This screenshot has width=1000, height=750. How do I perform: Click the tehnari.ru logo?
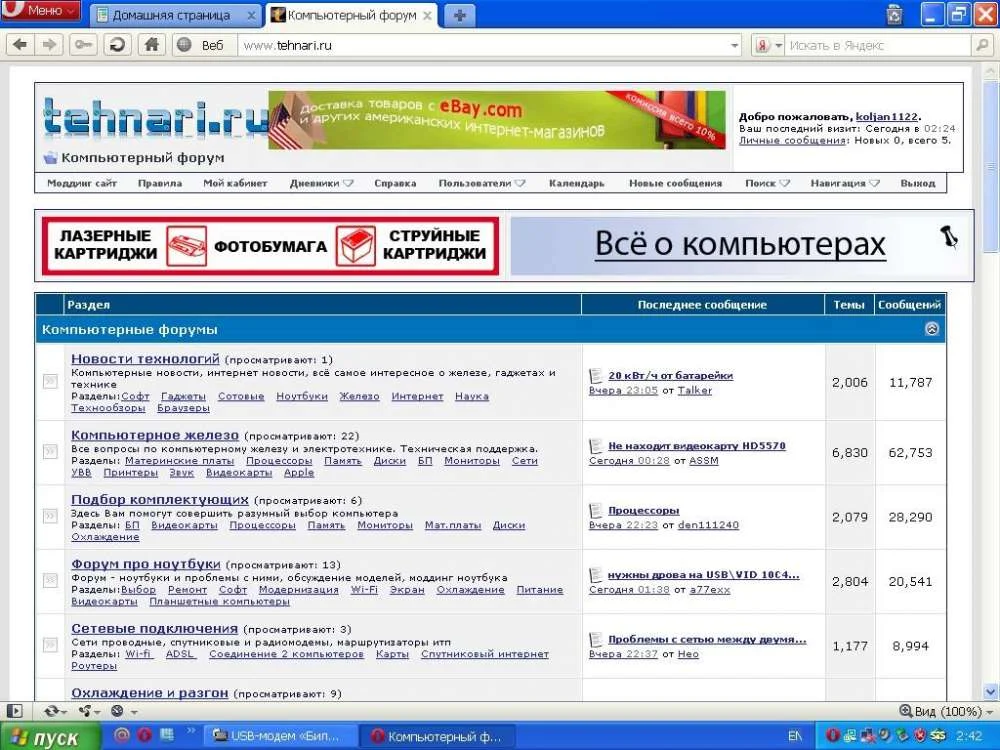[x=155, y=116]
